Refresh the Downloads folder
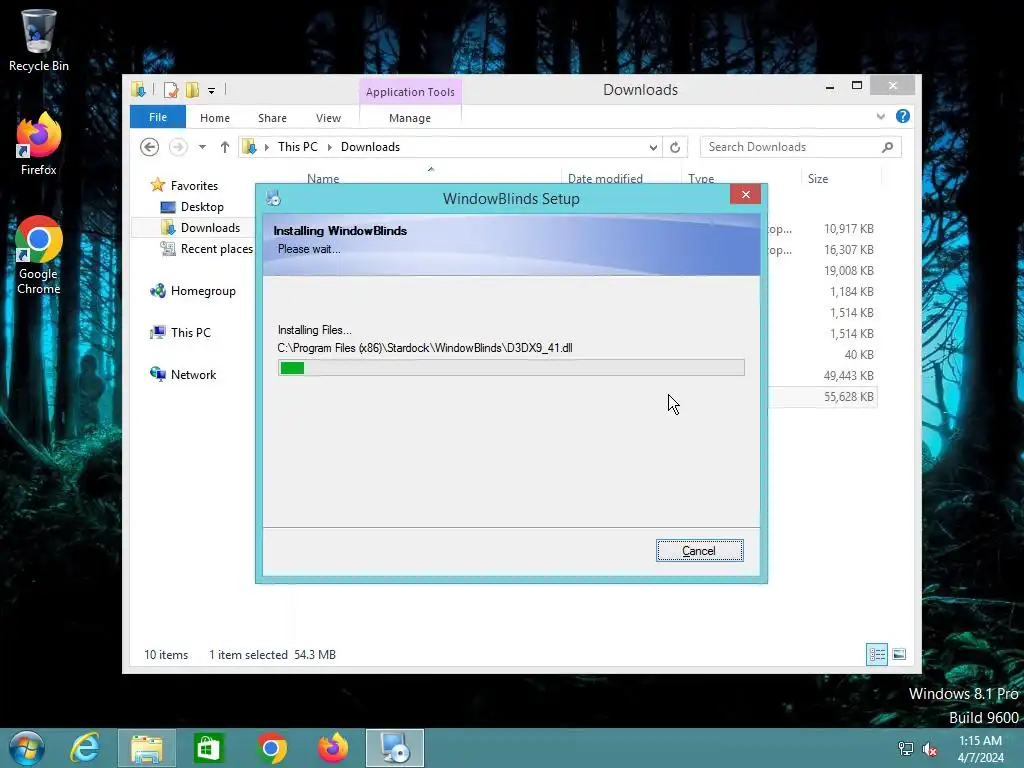The width and height of the screenshot is (1024, 768). pos(675,148)
